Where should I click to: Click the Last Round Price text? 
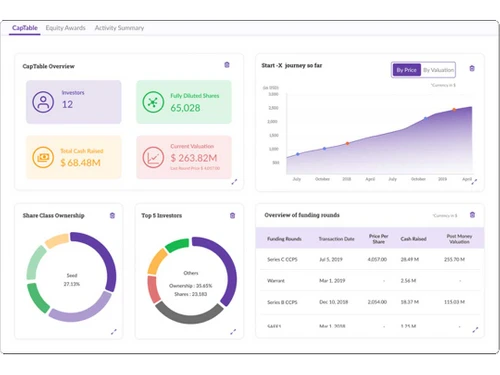(x=195, y=168)
